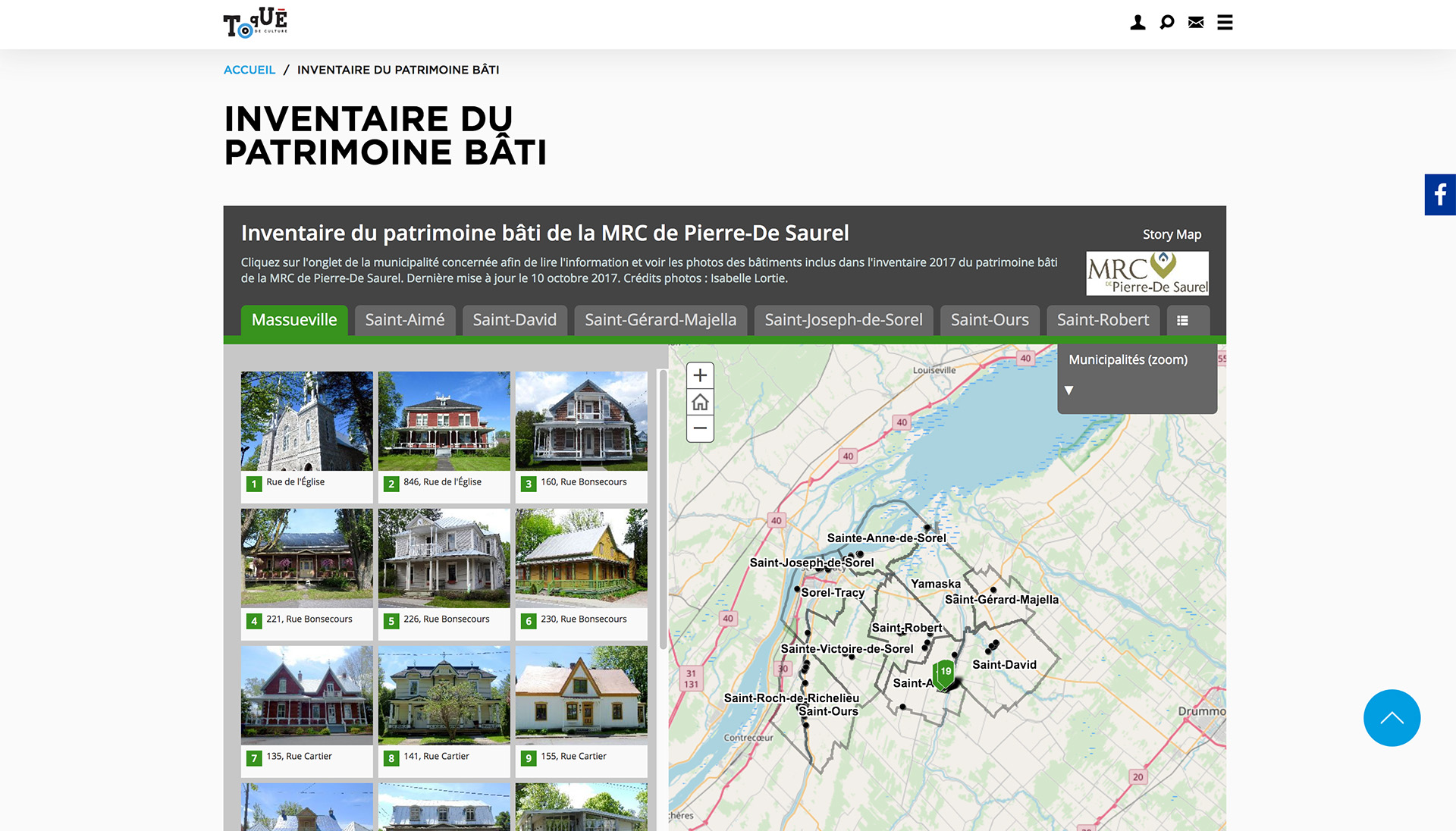Screen dimensions: 1456x831
Task: Click the photo list vertical scrollbar
Action: click(x=663, y=508)
